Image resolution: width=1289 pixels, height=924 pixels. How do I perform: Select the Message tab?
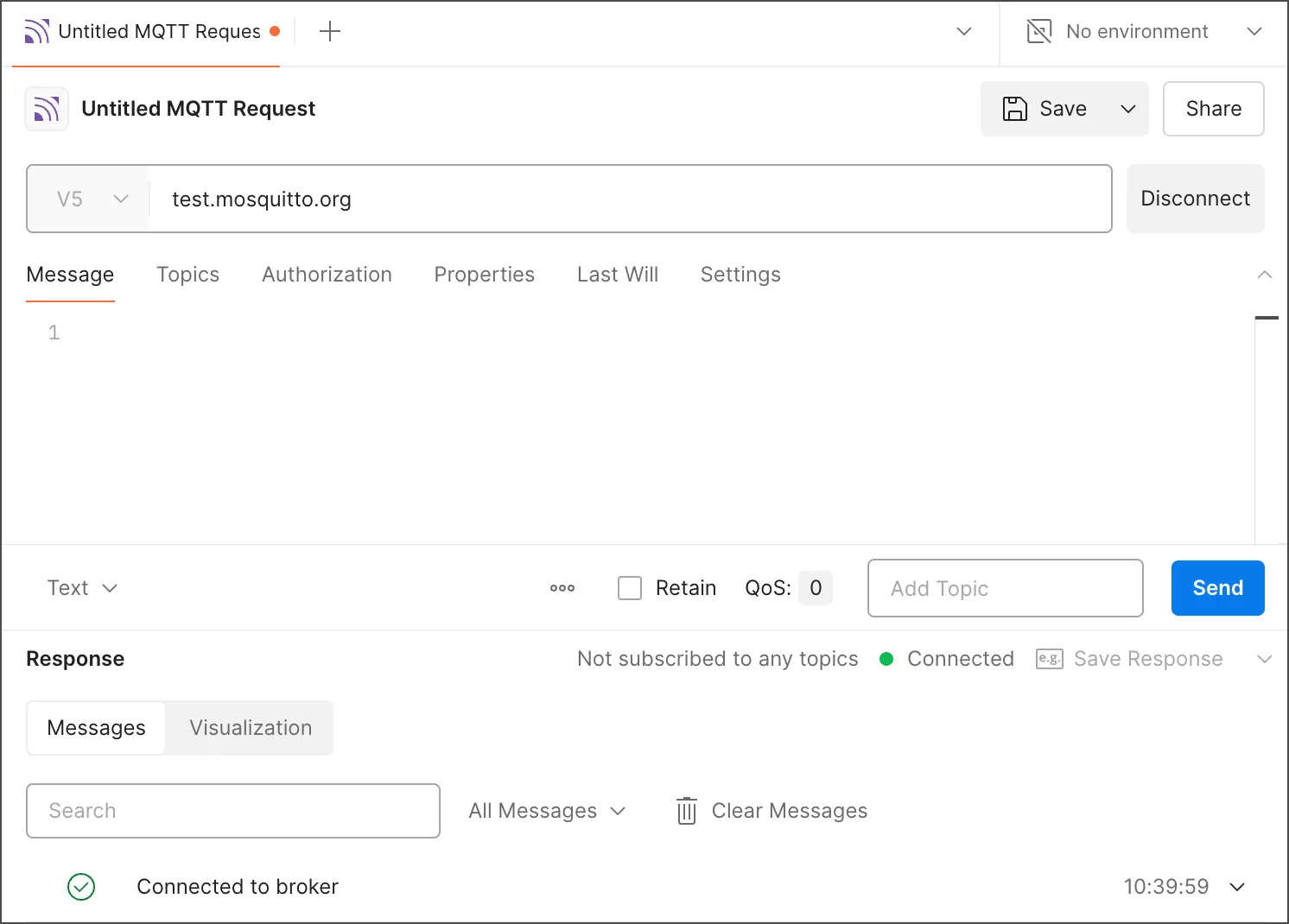(70, 275)
